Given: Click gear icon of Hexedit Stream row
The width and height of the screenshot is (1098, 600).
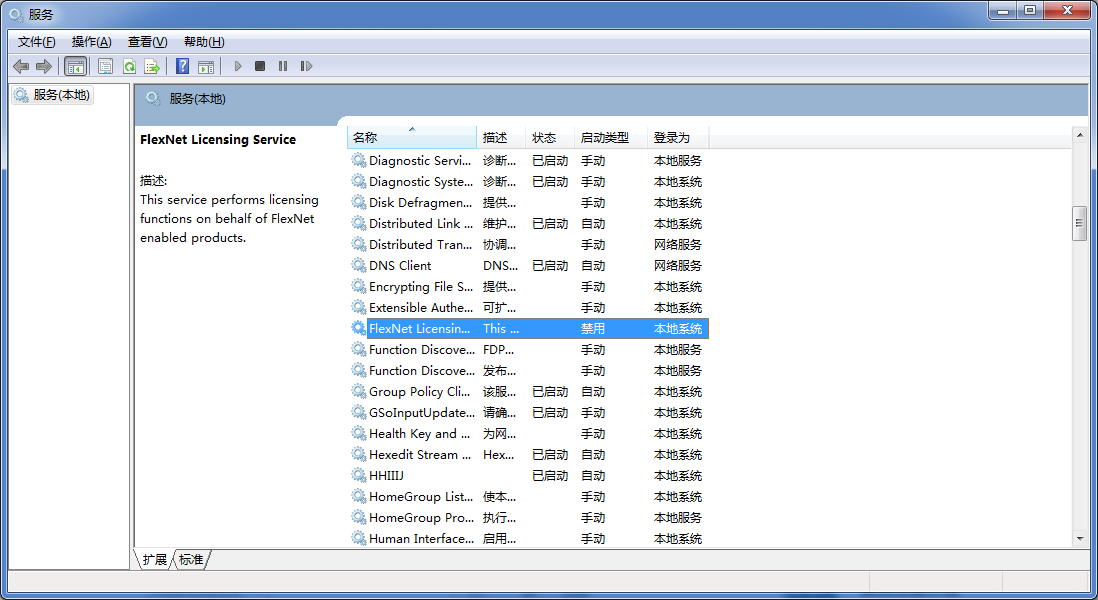Looking at the screenshot, I should [x=359, y=454].
